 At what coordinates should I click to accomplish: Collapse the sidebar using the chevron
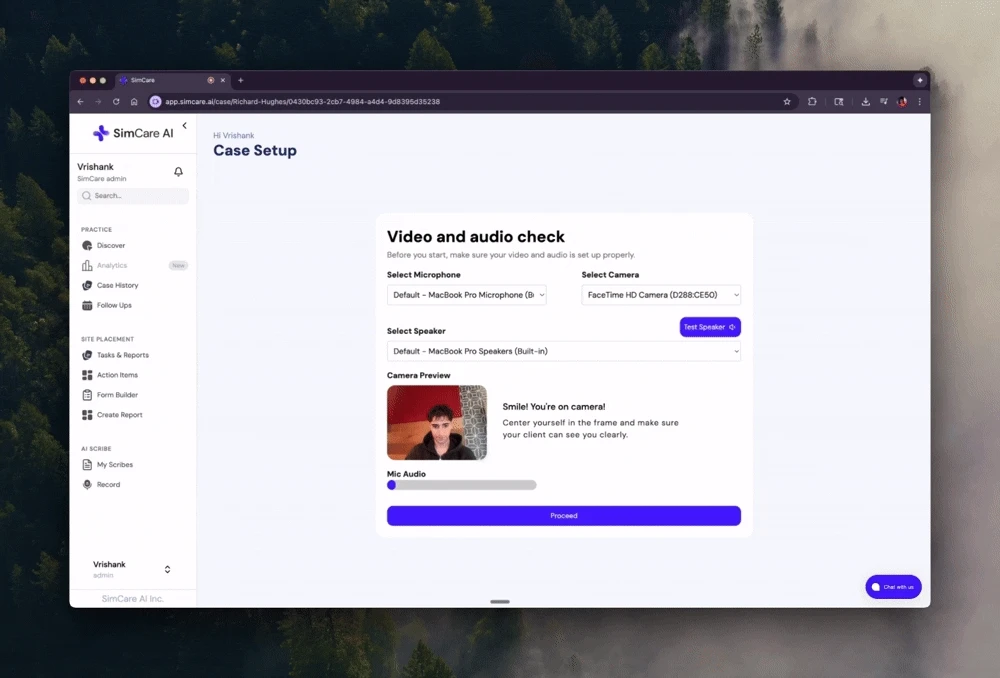184,125
